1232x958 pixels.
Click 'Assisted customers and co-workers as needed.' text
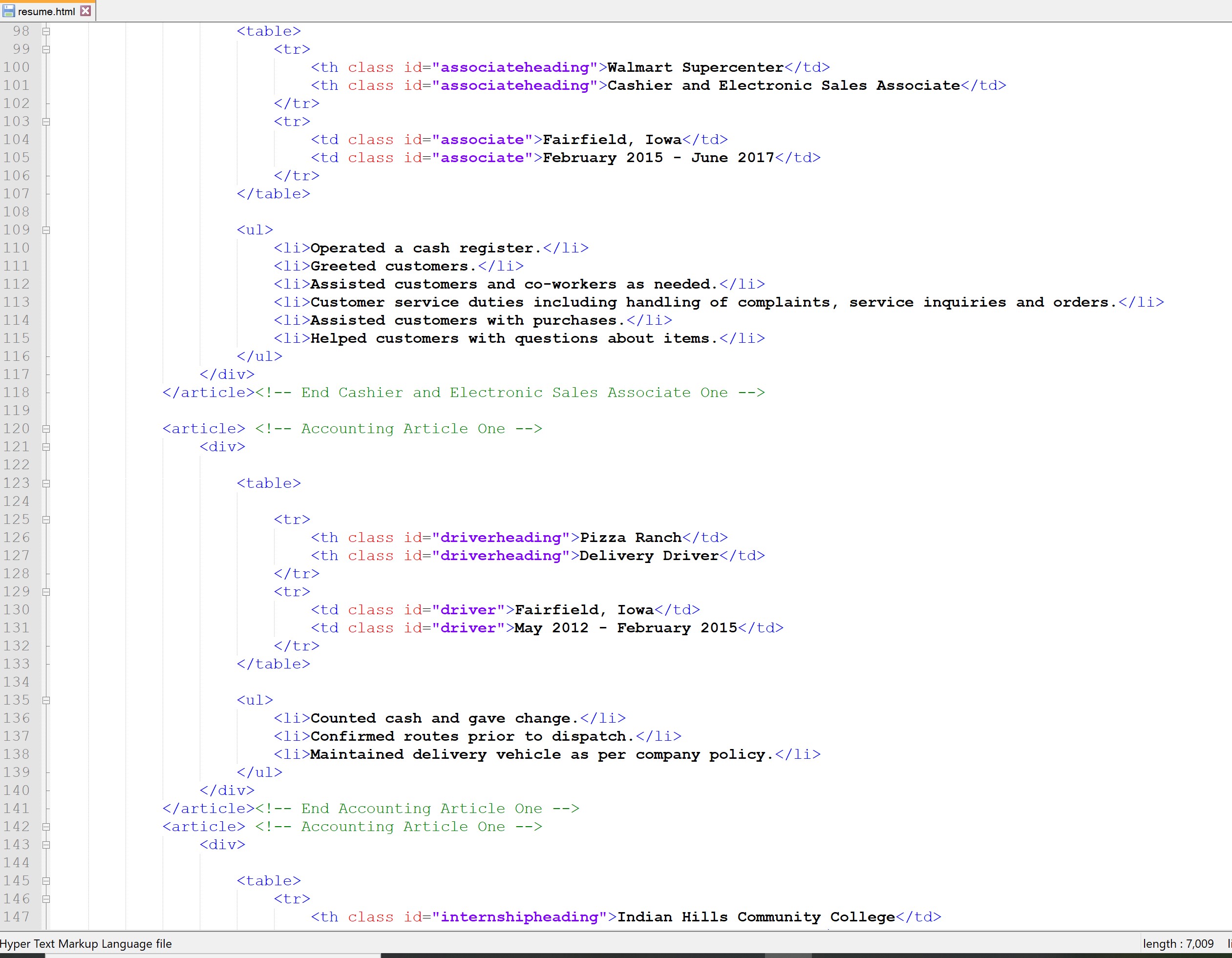tap(514, 284)
